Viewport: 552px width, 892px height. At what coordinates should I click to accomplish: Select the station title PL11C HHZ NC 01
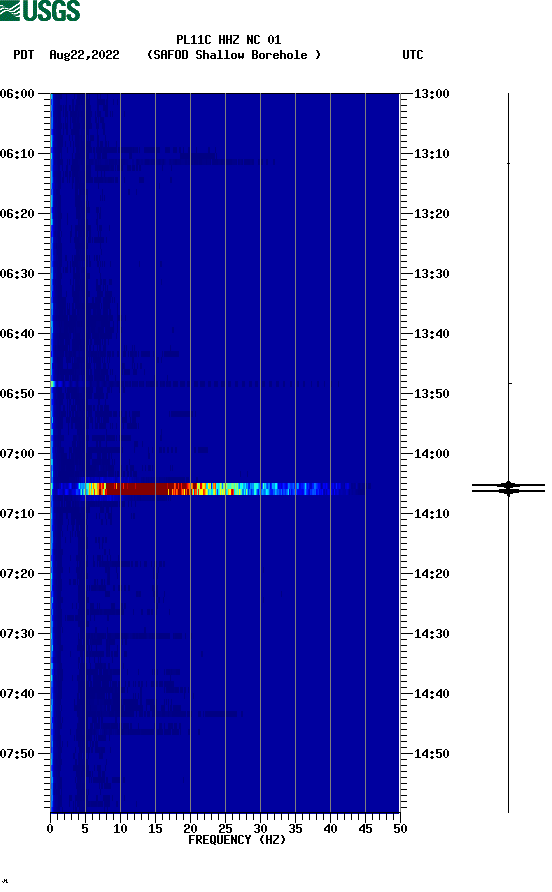coord(228,40)
